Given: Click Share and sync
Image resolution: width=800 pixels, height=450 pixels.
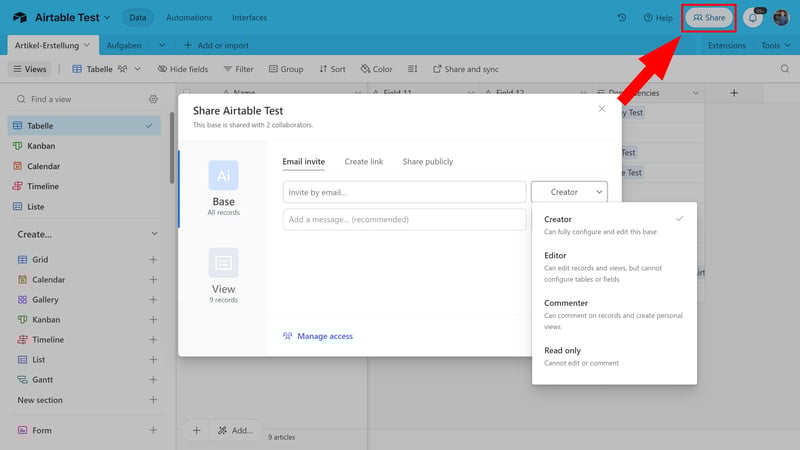Looking at the screenshot, I should 466,69.
